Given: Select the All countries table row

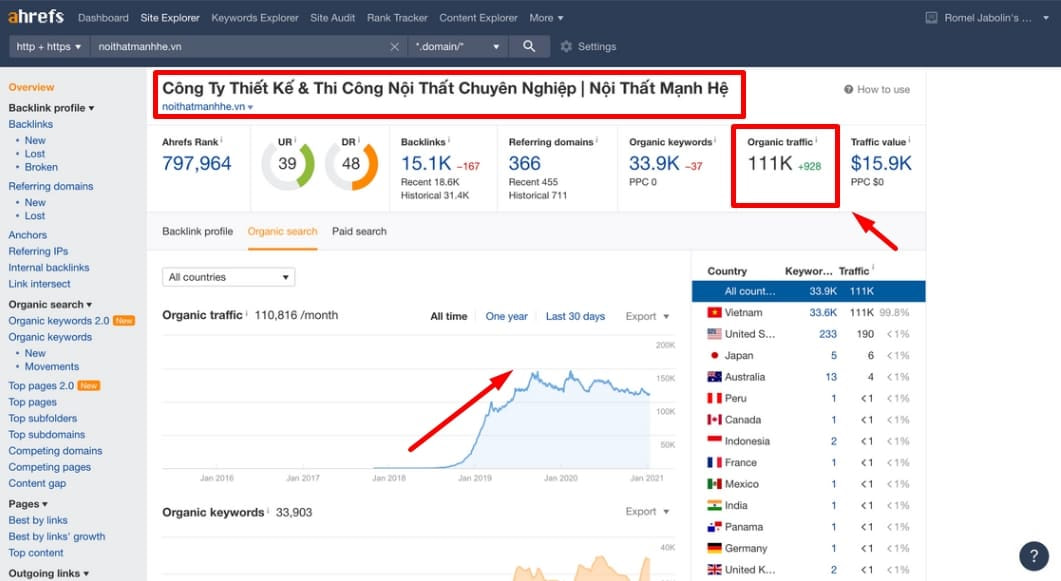Looking at the screenshot, I should pos(808,291).
